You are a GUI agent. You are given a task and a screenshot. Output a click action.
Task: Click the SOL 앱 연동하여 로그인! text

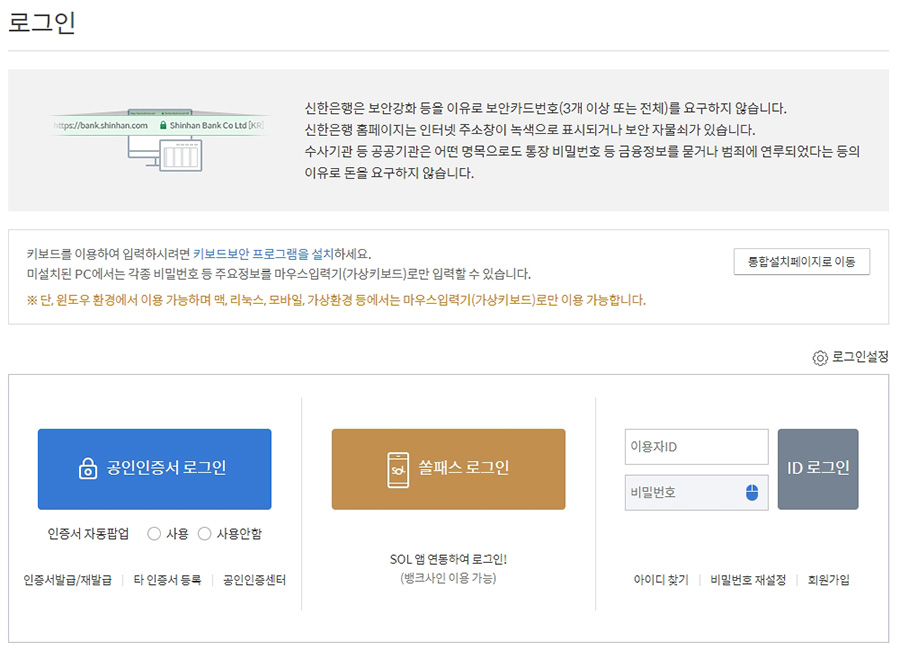pos(448,559)
